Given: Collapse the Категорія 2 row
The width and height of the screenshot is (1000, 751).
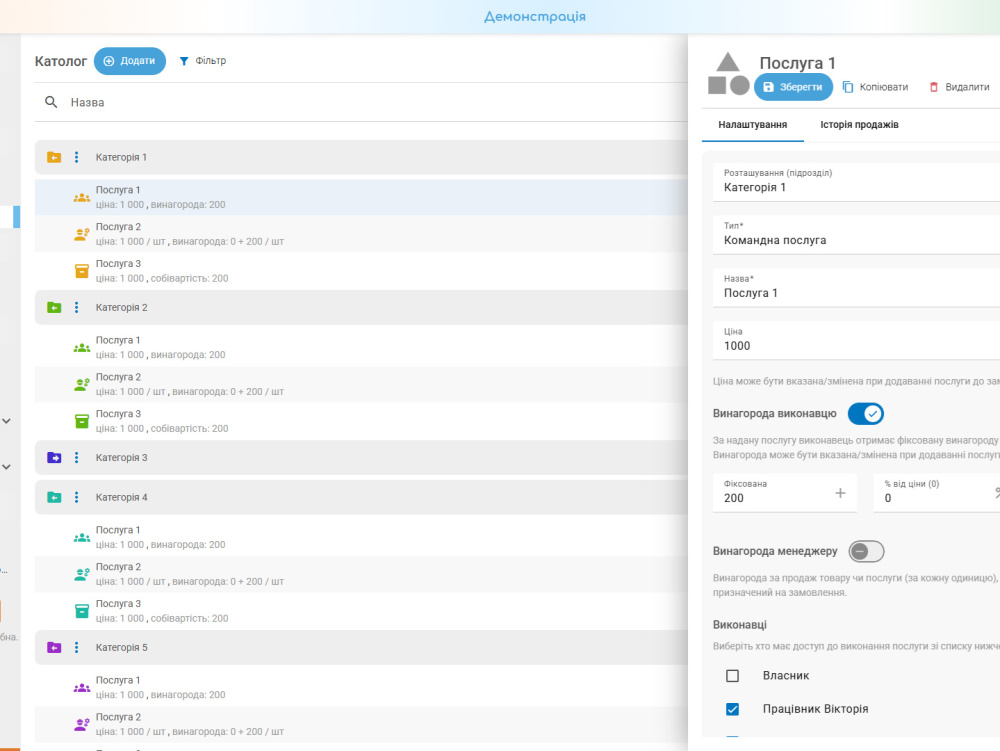Looking at the screenshot, I should (361, 307).
